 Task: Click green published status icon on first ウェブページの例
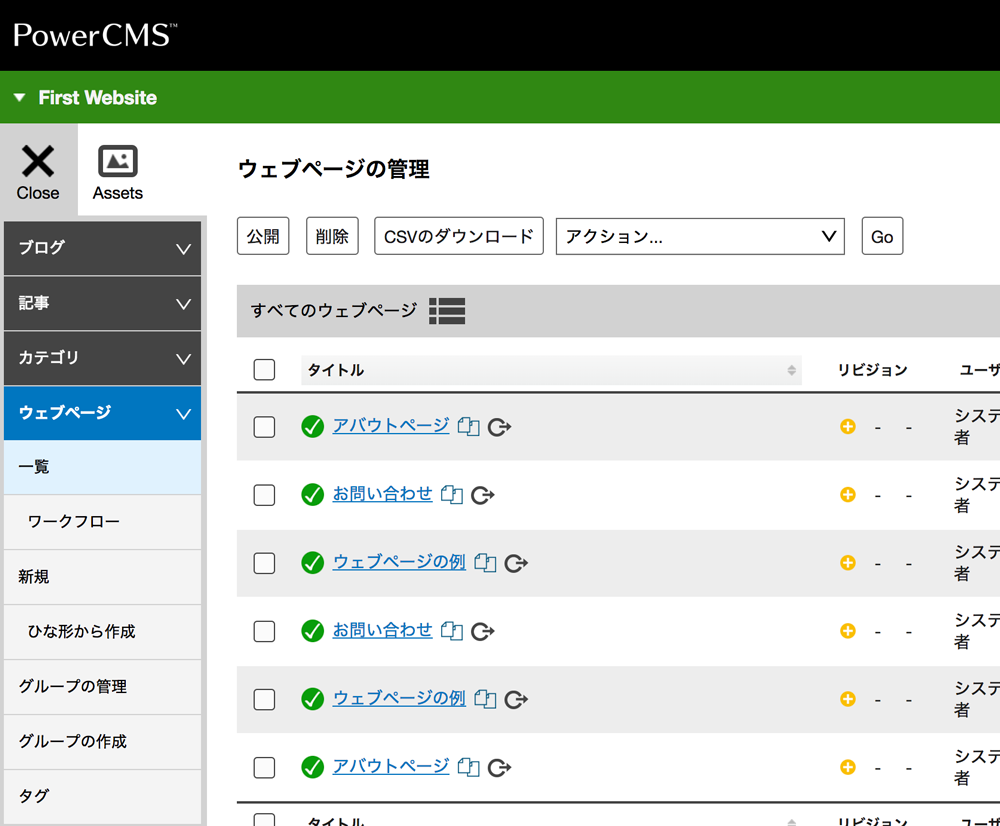pos(313,563)
